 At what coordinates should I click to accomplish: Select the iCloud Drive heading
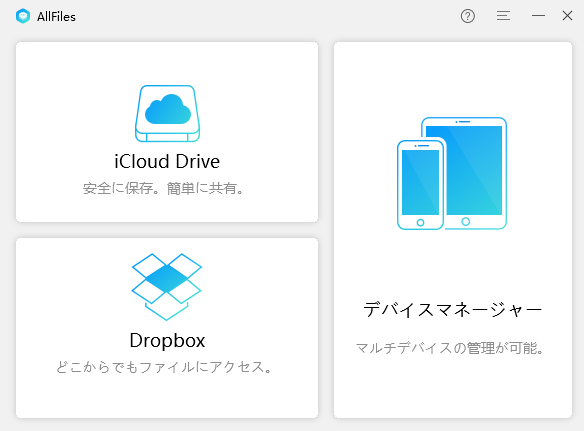point(167,161)
